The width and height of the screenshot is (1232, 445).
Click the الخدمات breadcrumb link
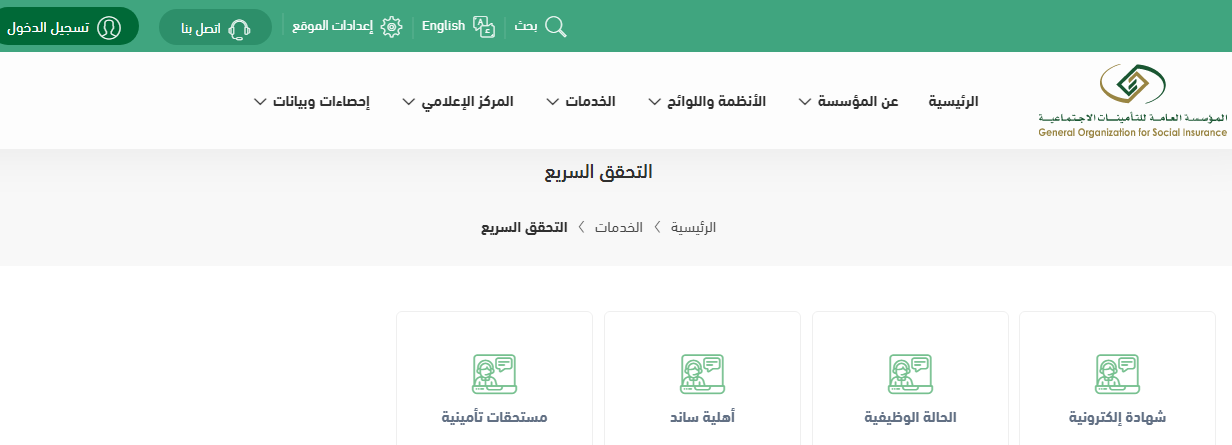click(x=619, y=227)
